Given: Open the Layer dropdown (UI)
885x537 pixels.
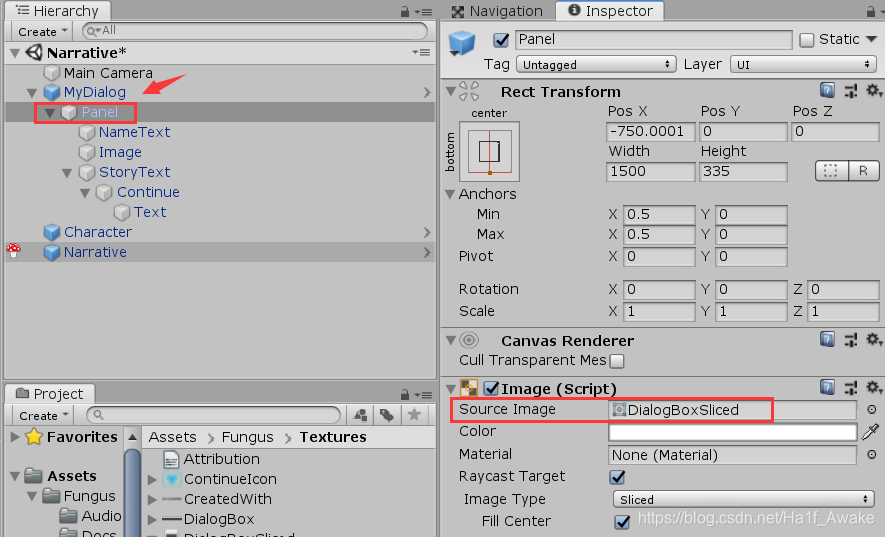Looking at the screenshot, I should 803,64.
